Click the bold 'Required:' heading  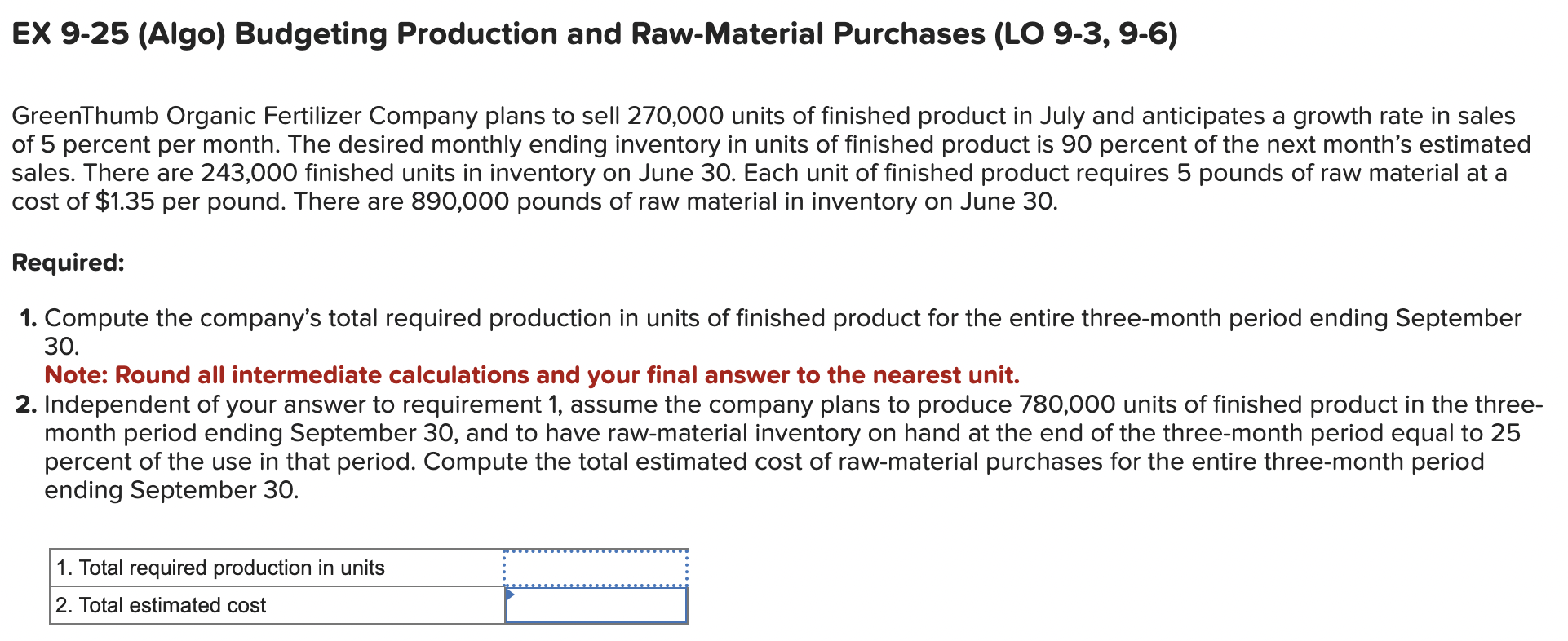(x=67, y=261)
